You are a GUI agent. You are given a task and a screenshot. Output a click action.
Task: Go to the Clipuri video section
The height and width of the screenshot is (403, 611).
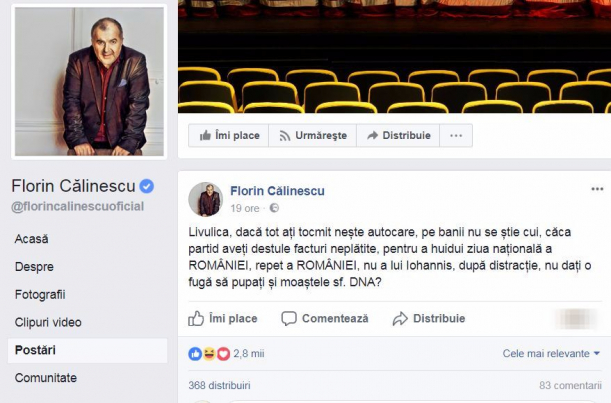(46, 322)
